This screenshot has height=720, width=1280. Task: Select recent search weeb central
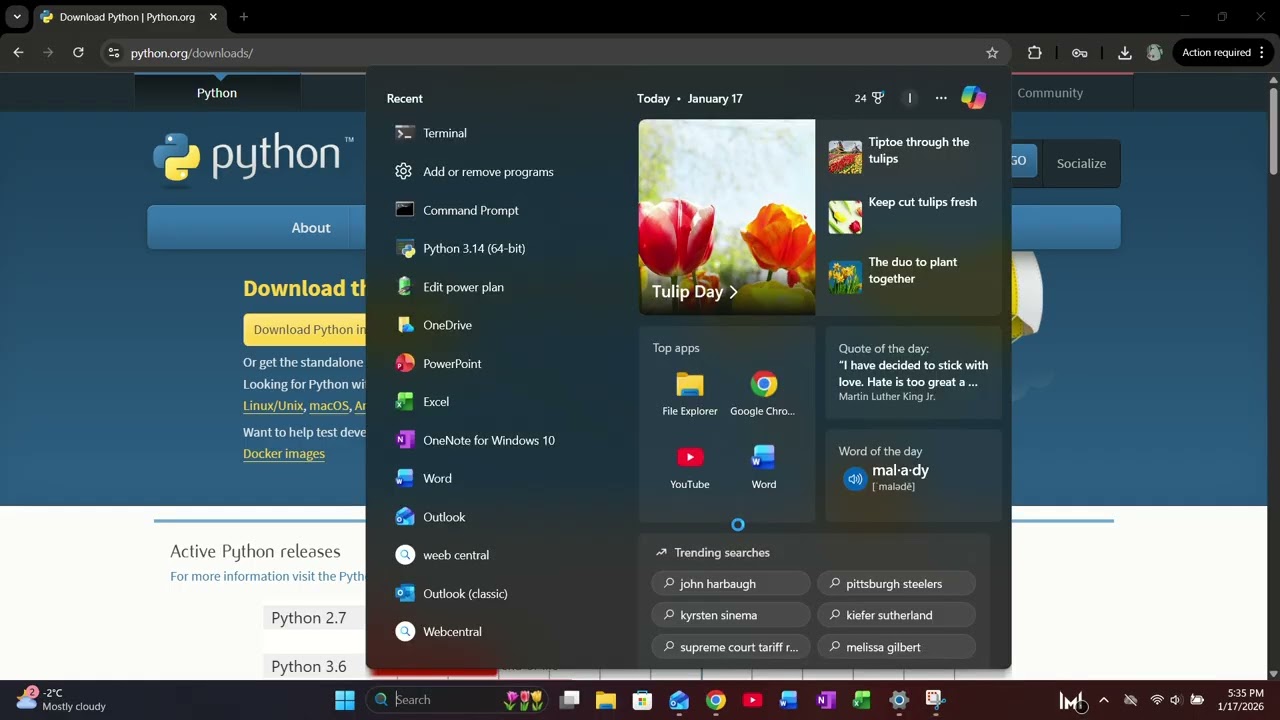point(456,555)
